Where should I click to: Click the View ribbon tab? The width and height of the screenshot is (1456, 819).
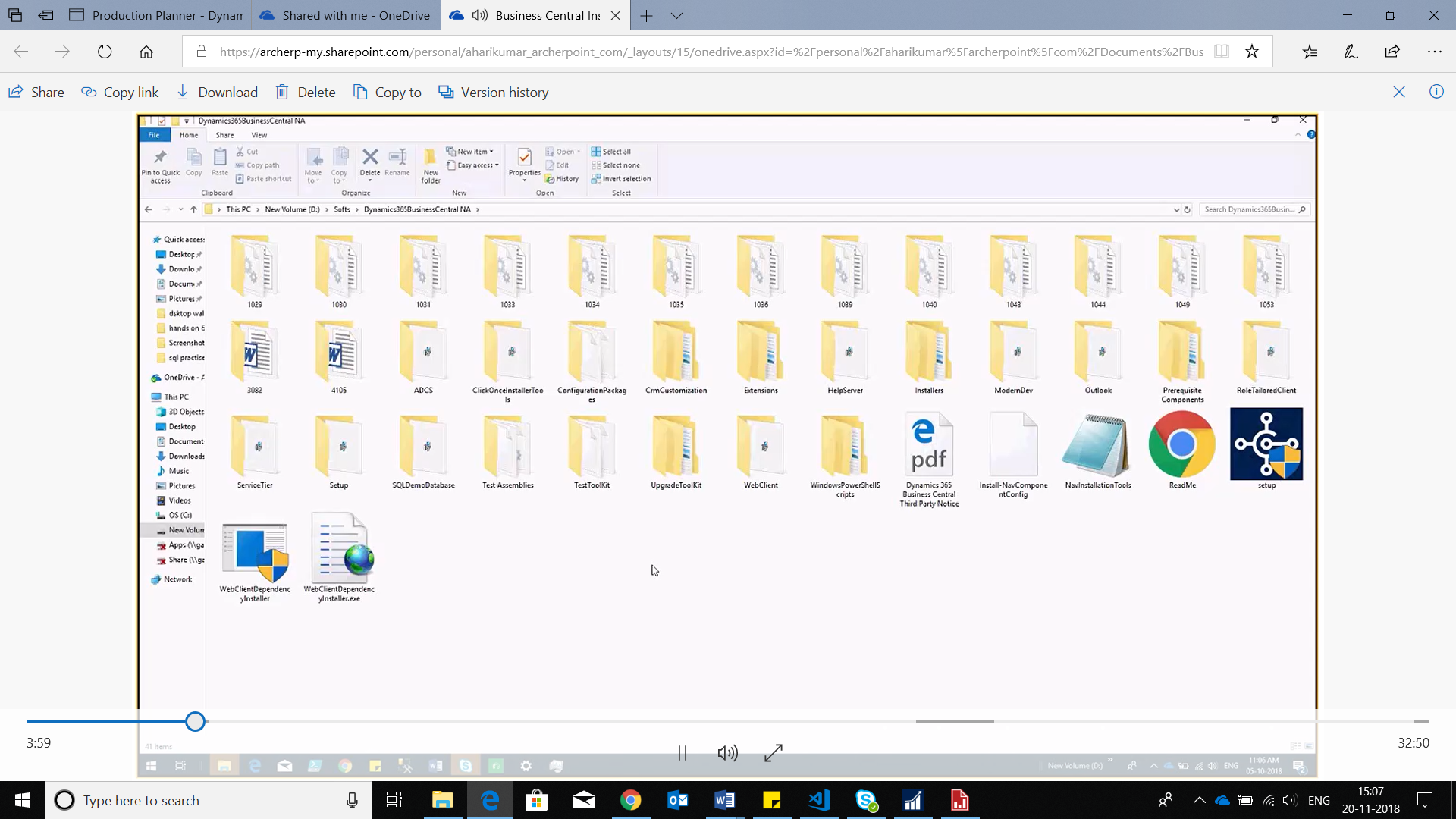[259, 135]
